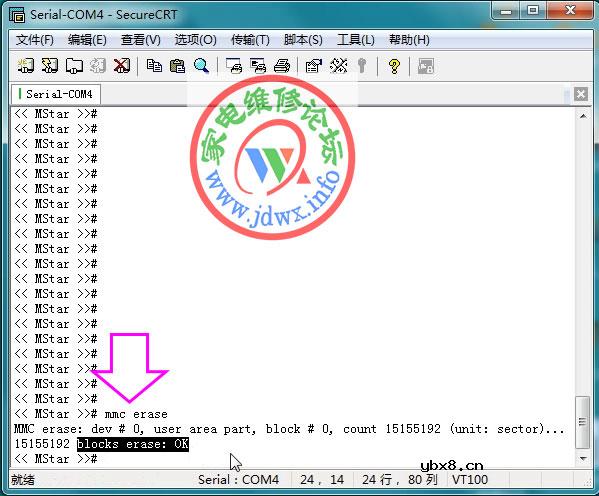Viewport: 599px width, 496px height.
Task: Click the '24 行, 80 列' status entry
Action: point(400,479)
